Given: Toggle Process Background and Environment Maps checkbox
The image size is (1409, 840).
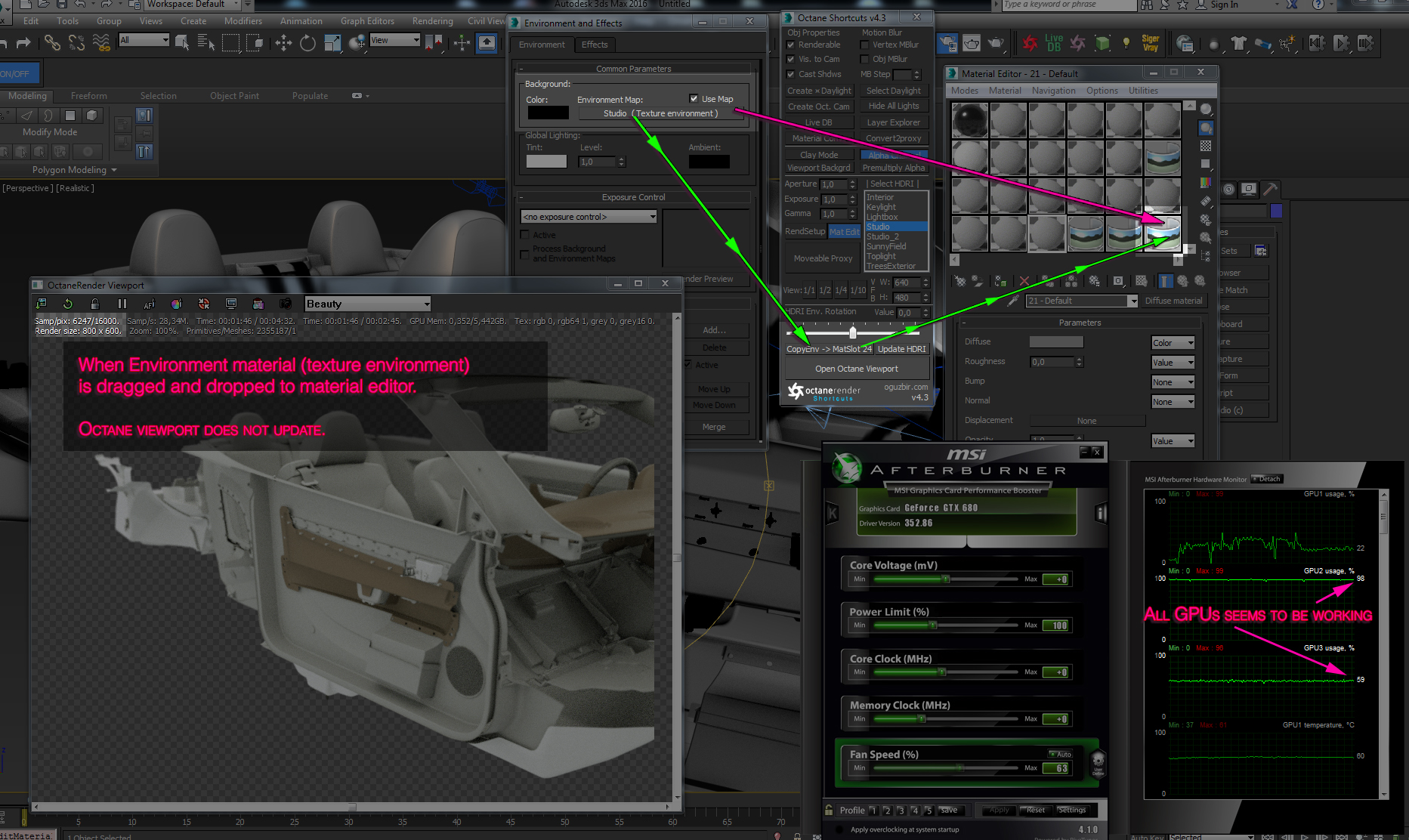Looking at the screenshot, I should tap(525, 254).
